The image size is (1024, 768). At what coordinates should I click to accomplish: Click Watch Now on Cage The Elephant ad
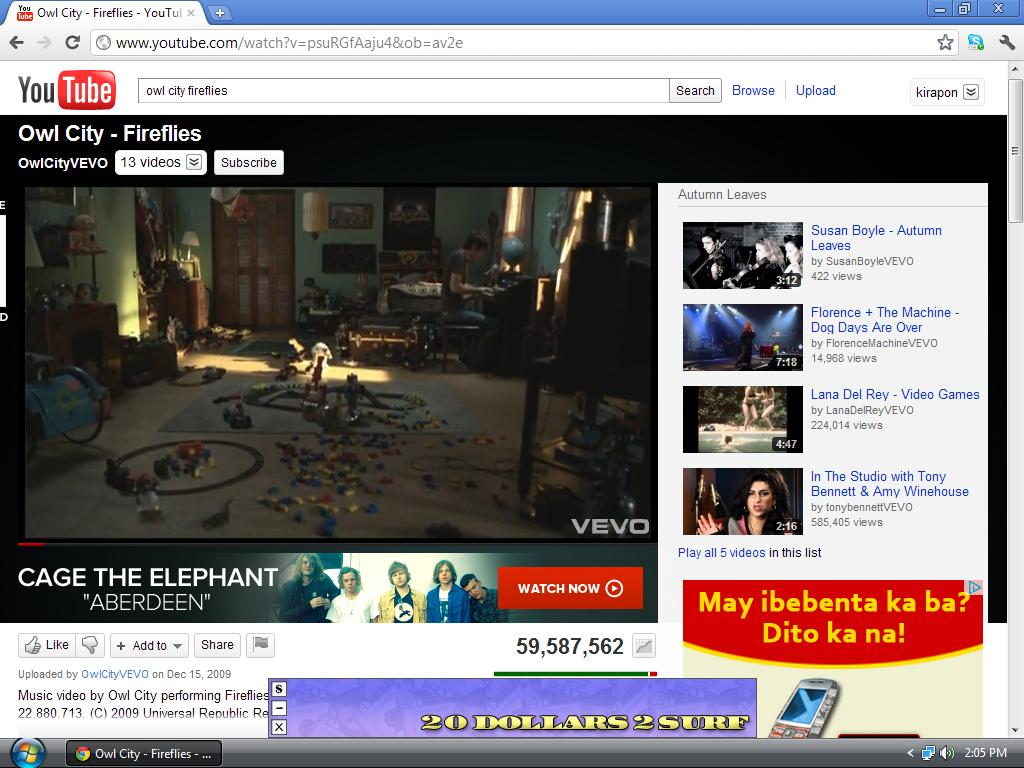pyautogui.click(x=570, y=588)
